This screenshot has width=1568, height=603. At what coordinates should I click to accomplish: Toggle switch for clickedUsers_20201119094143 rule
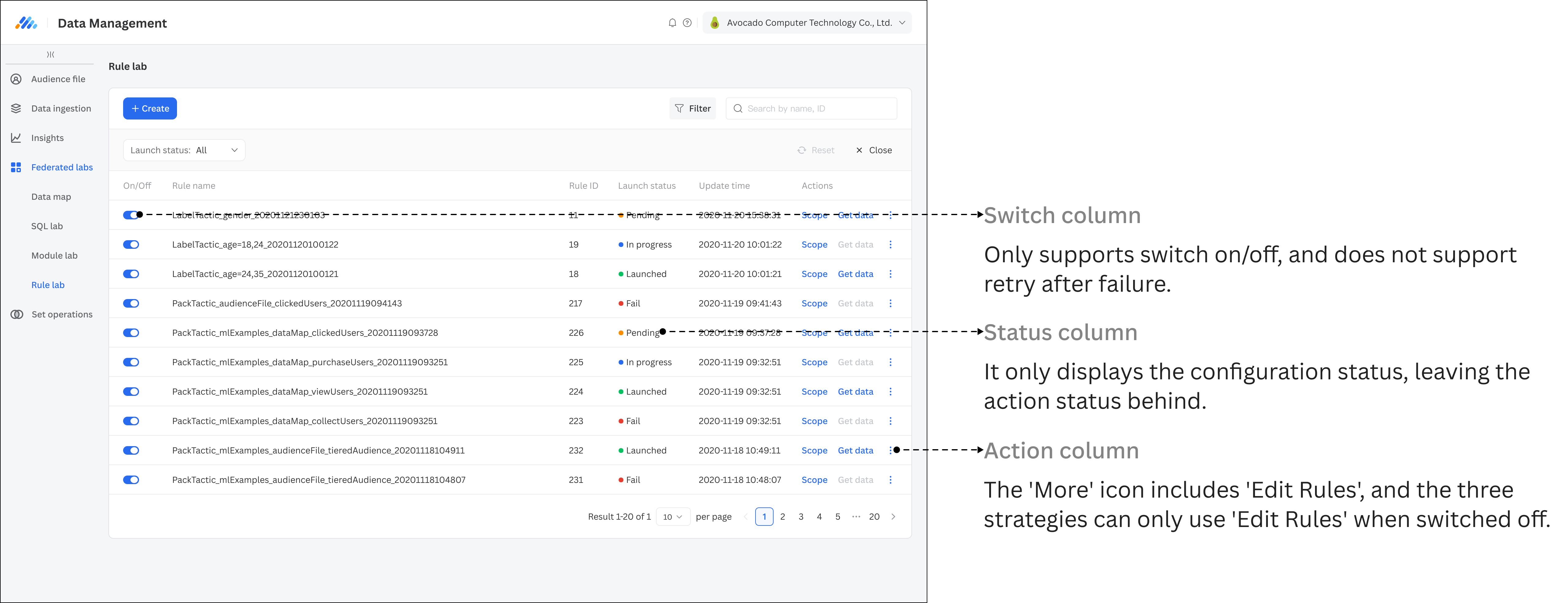(131, 303)
